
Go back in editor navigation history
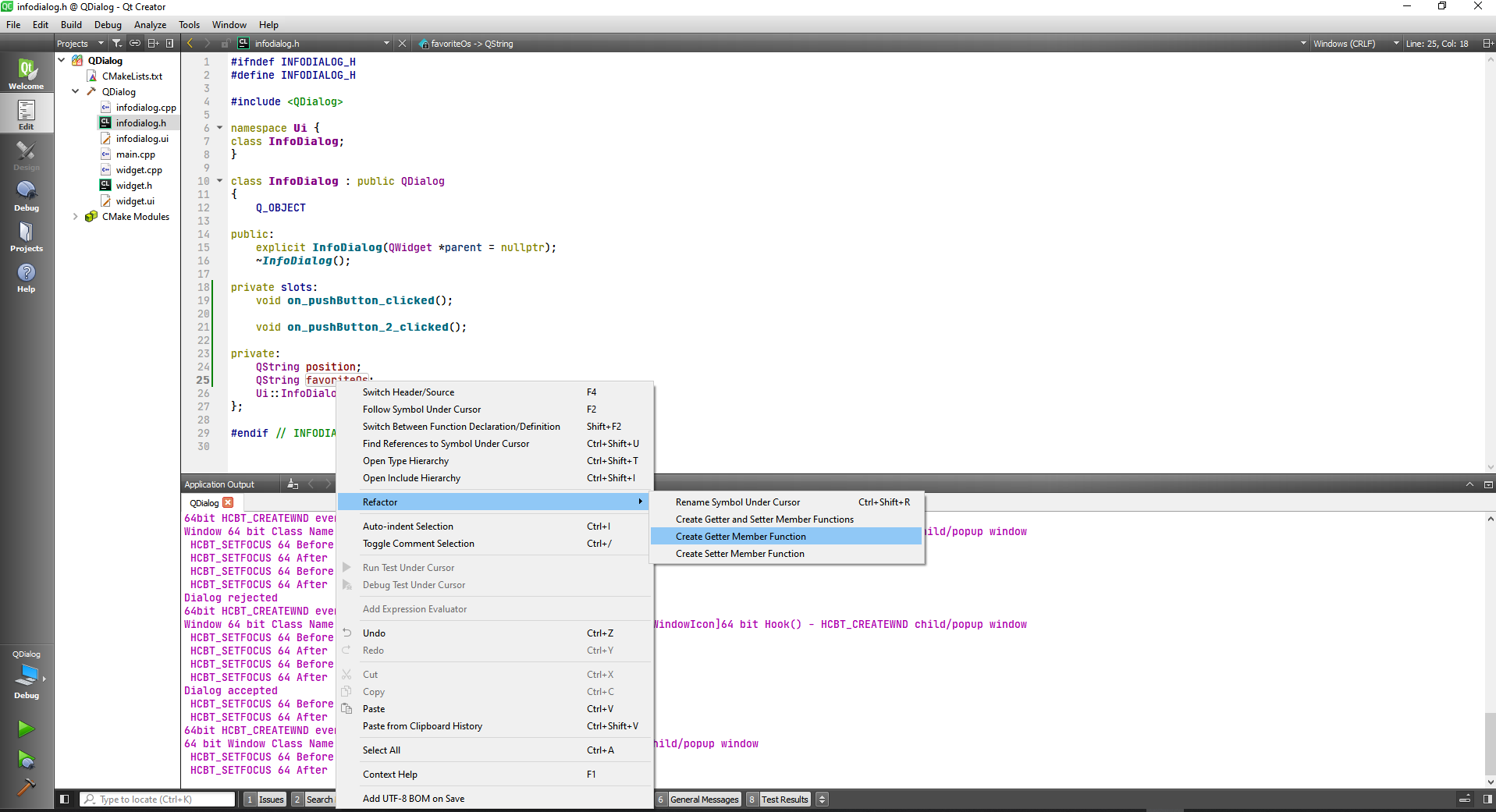[x=190, y=44]
